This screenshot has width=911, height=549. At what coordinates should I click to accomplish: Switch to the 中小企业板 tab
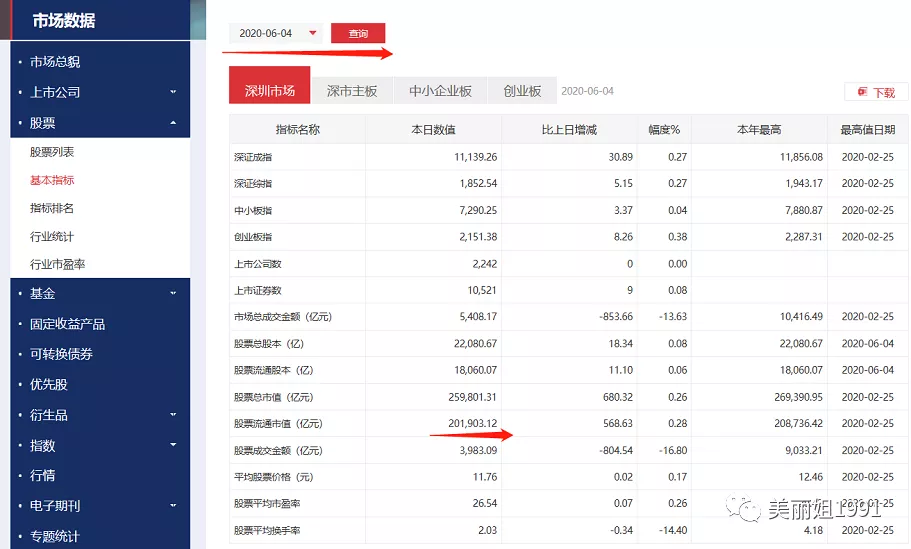click(x=440, y=91)
